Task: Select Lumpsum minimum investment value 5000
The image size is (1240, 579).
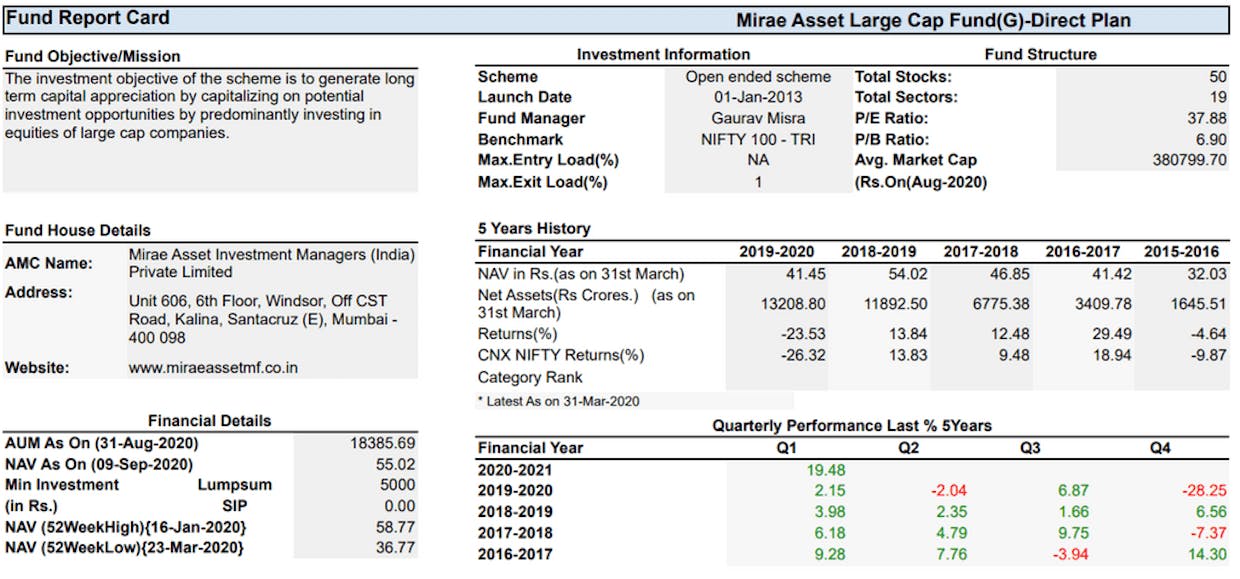Action: 397,485
